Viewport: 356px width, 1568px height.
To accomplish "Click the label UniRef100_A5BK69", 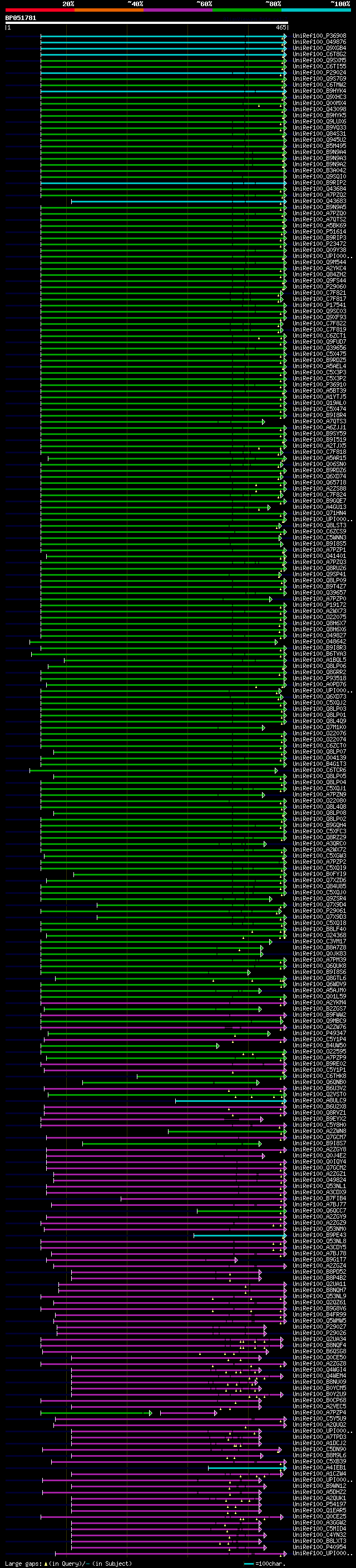I will click(319, 225).
